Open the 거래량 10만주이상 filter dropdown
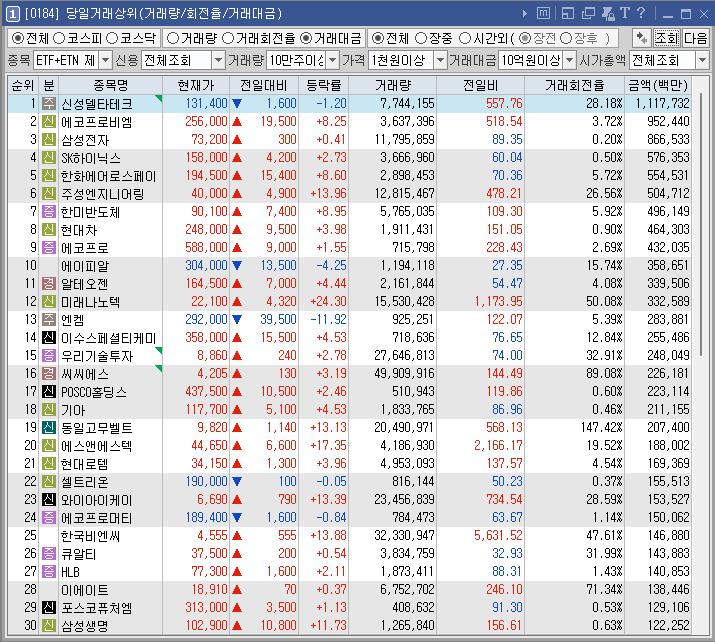The image size is (715, 642). click(x=333, y=60)
